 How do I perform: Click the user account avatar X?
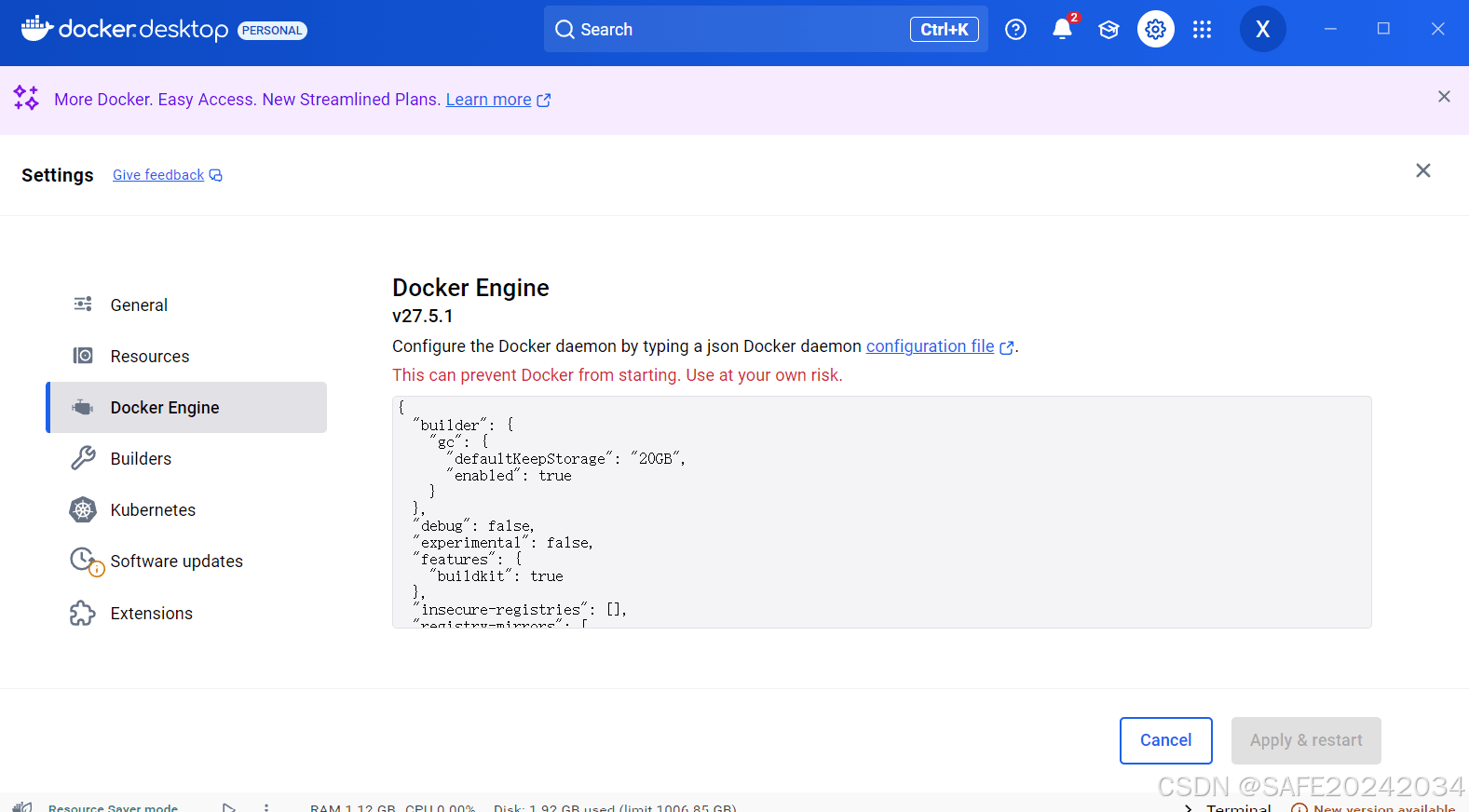pyautogui.click(x=1262, y=30)
